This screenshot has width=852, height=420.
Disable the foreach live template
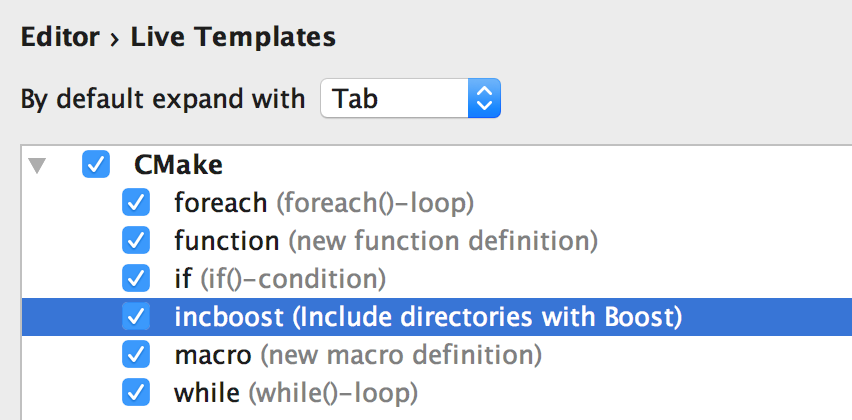(135, 203)
